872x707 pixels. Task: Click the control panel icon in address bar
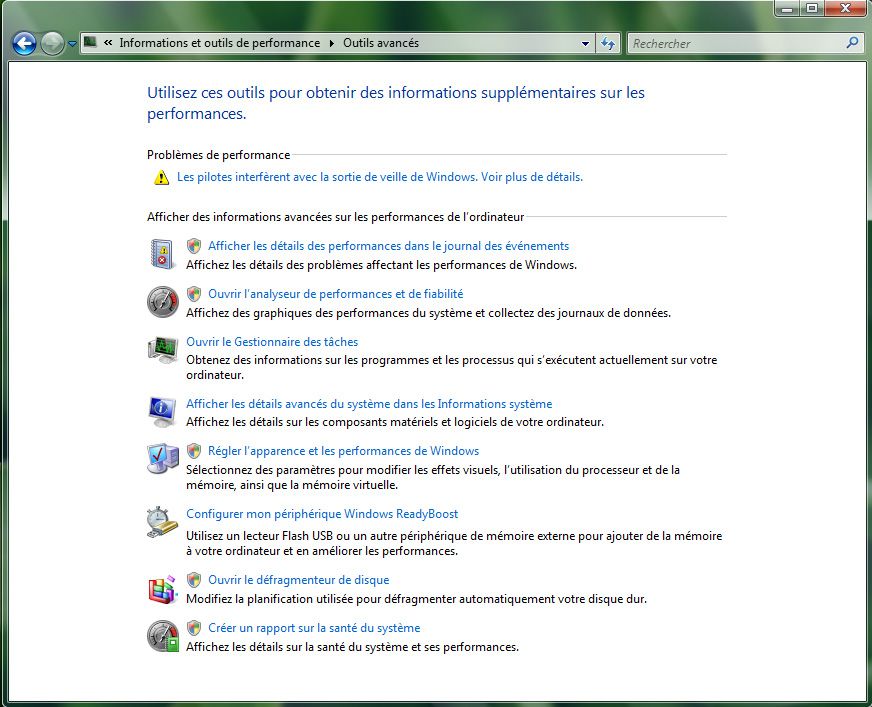click(x=90, y=42)
